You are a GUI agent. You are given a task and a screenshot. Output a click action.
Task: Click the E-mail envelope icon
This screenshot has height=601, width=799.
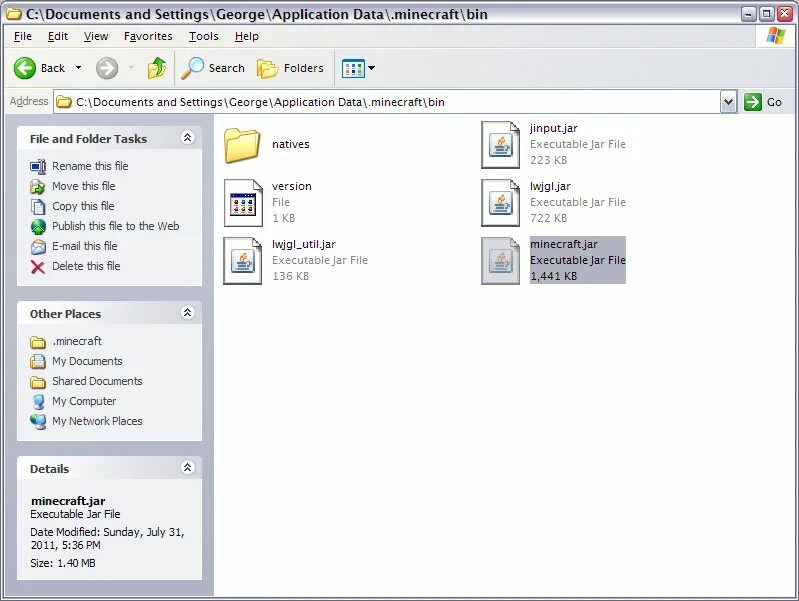click(38, 247)
